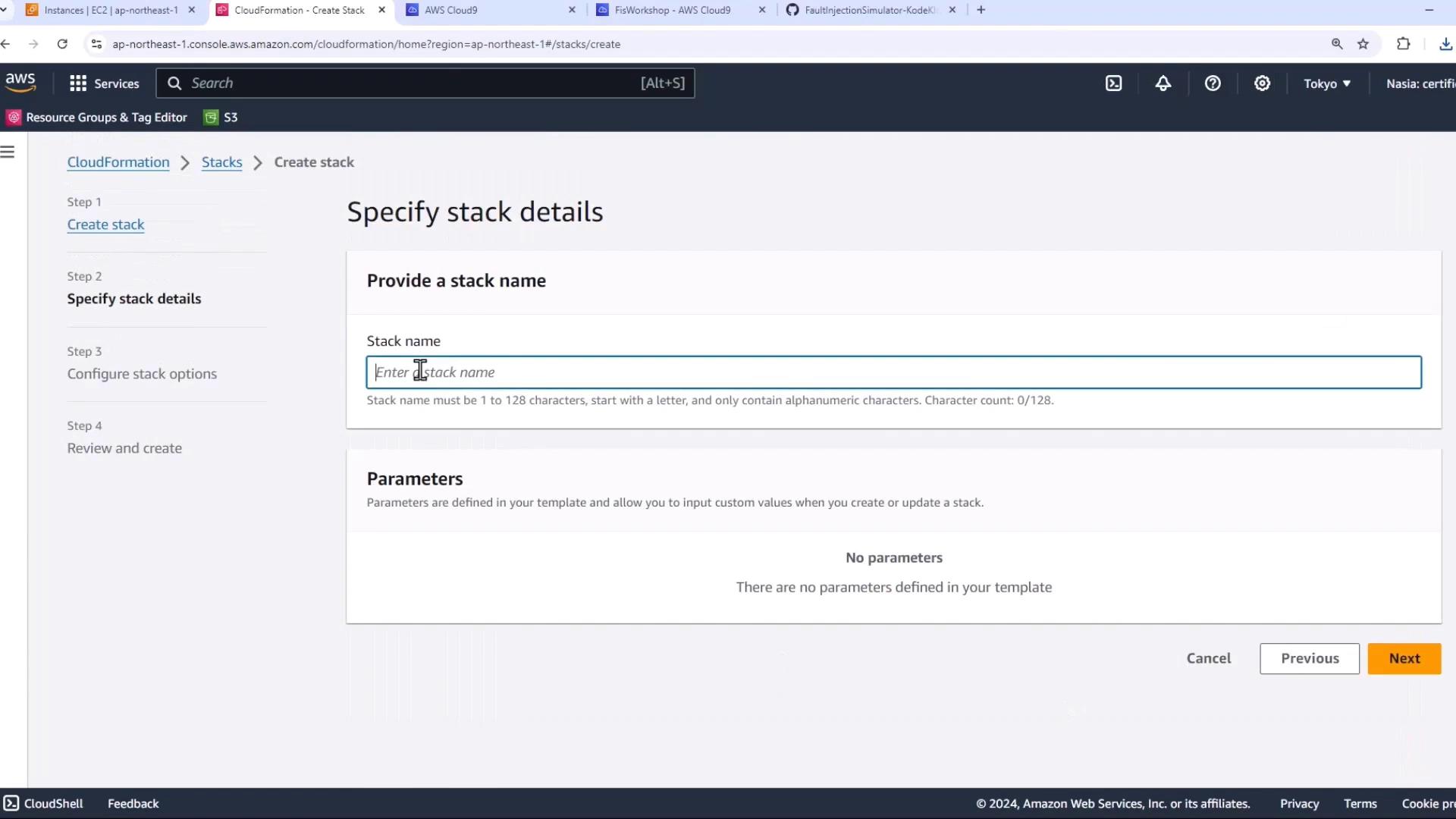
Task: Click the Next button
Action: pyautogui.click(x=1404, y=658)
